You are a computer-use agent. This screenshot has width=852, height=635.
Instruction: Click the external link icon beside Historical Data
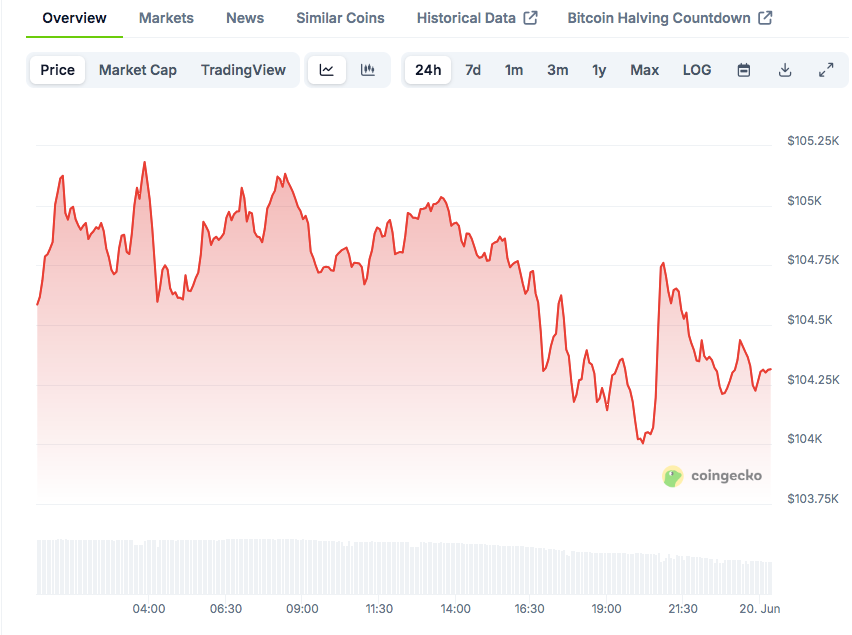click(531, 18)
